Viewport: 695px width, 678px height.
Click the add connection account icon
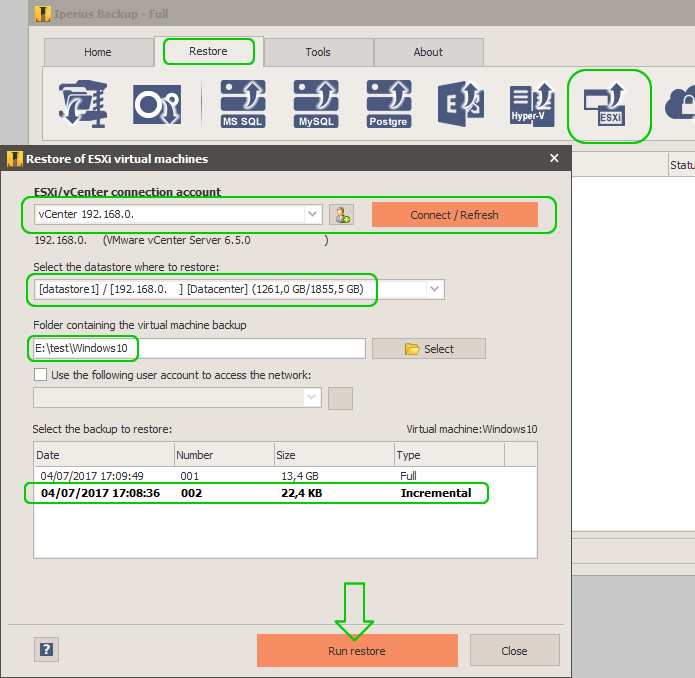[341, 215]
